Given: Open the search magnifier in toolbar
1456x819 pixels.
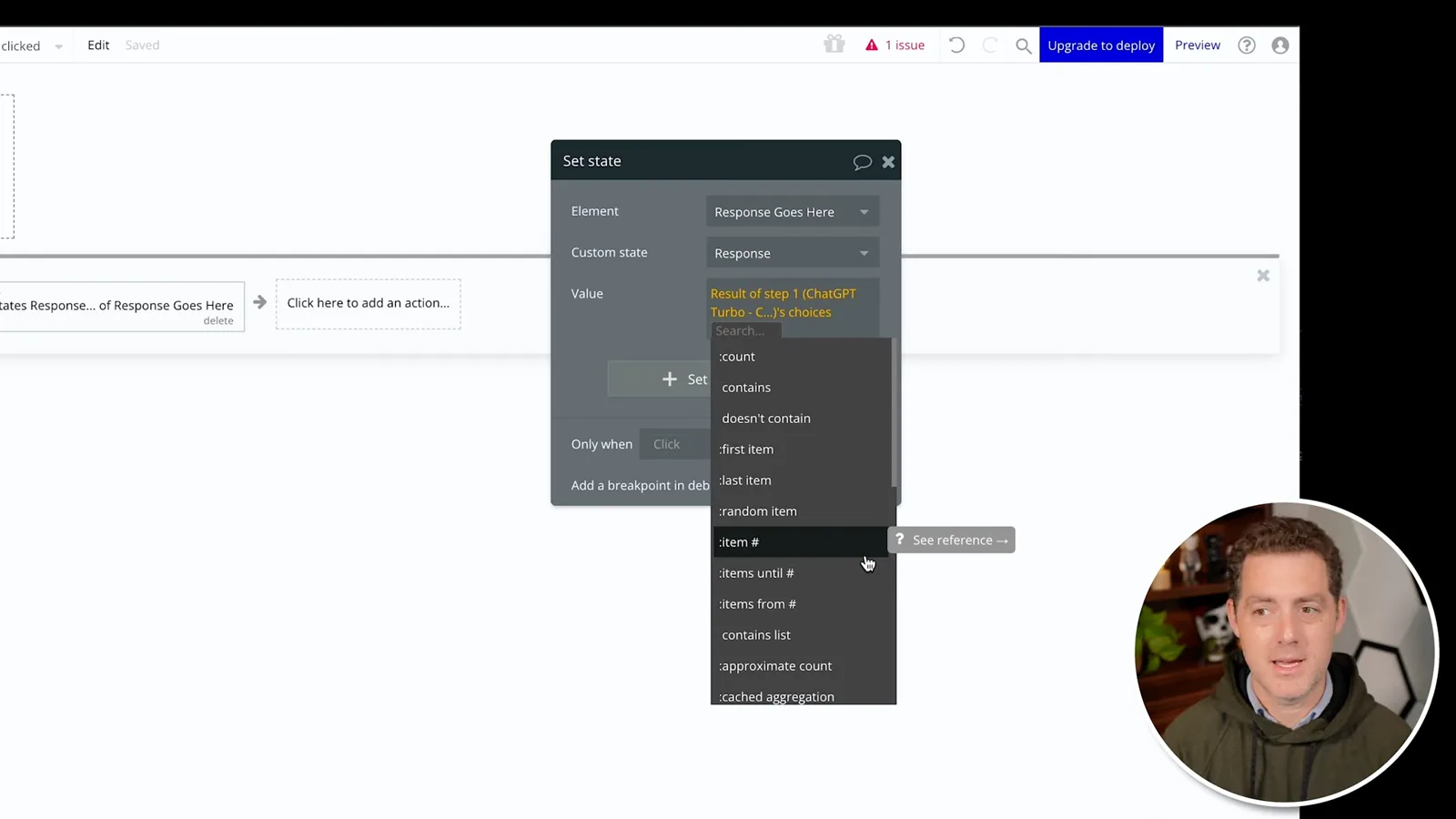Looking at the screenshot, I should (x=1024, y=45).
